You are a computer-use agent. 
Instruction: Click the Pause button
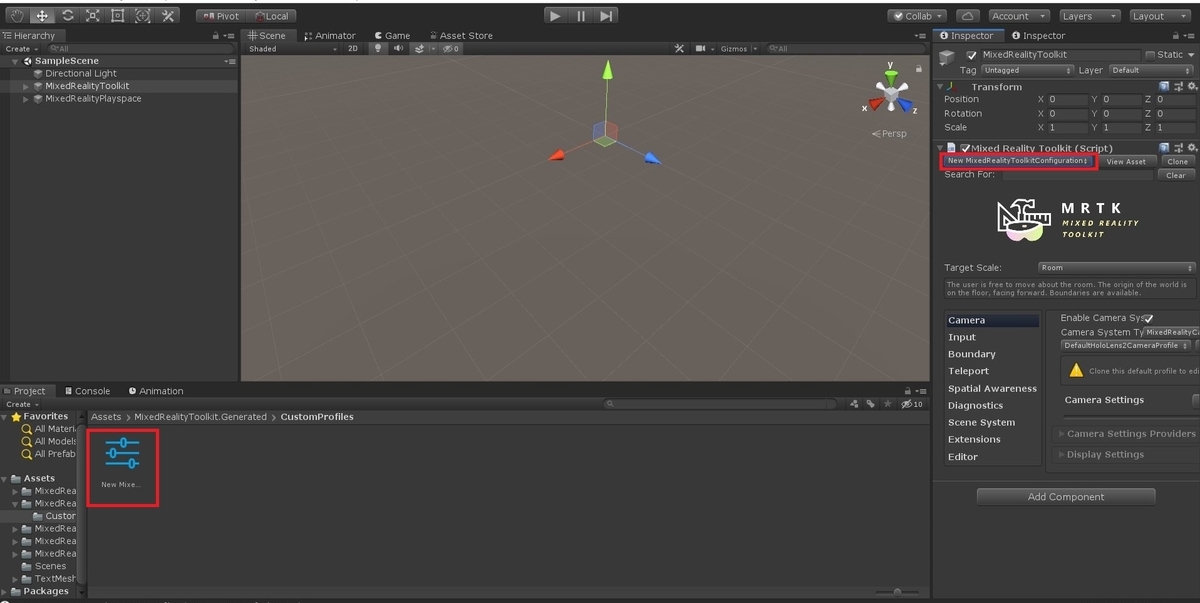[x=581, y=16]
